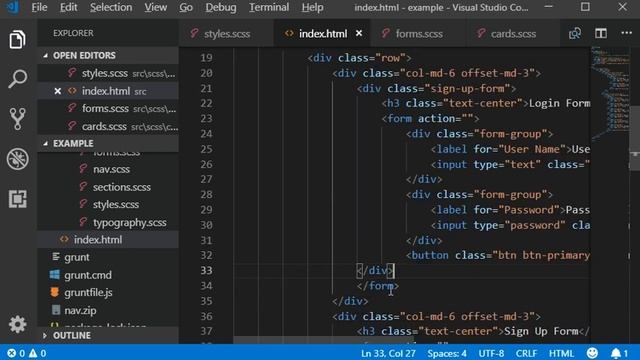Screen dimensions: 640x360
Task: Open index.html in the EXAMPLE tree
Action: point(108,240)
